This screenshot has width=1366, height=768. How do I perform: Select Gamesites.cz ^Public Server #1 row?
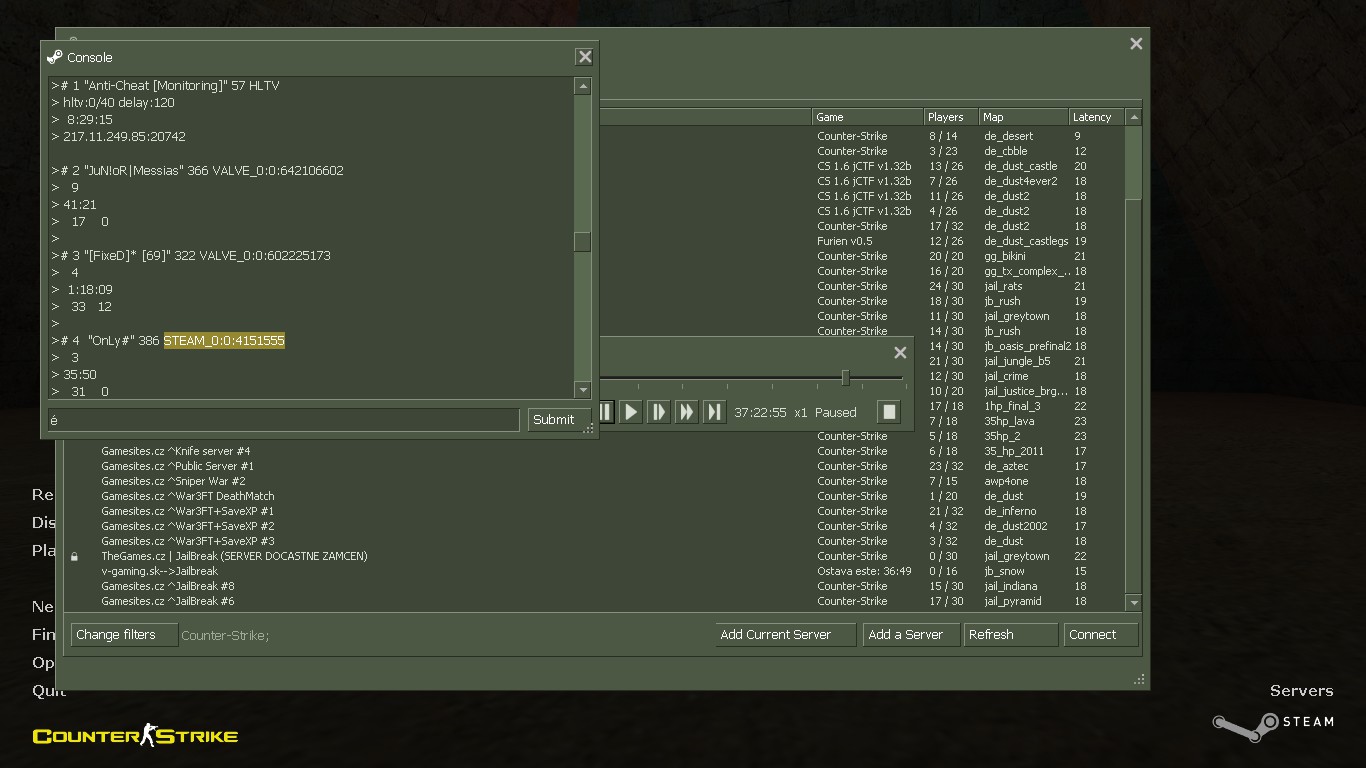pyautogui.click(x=596, y=466)
